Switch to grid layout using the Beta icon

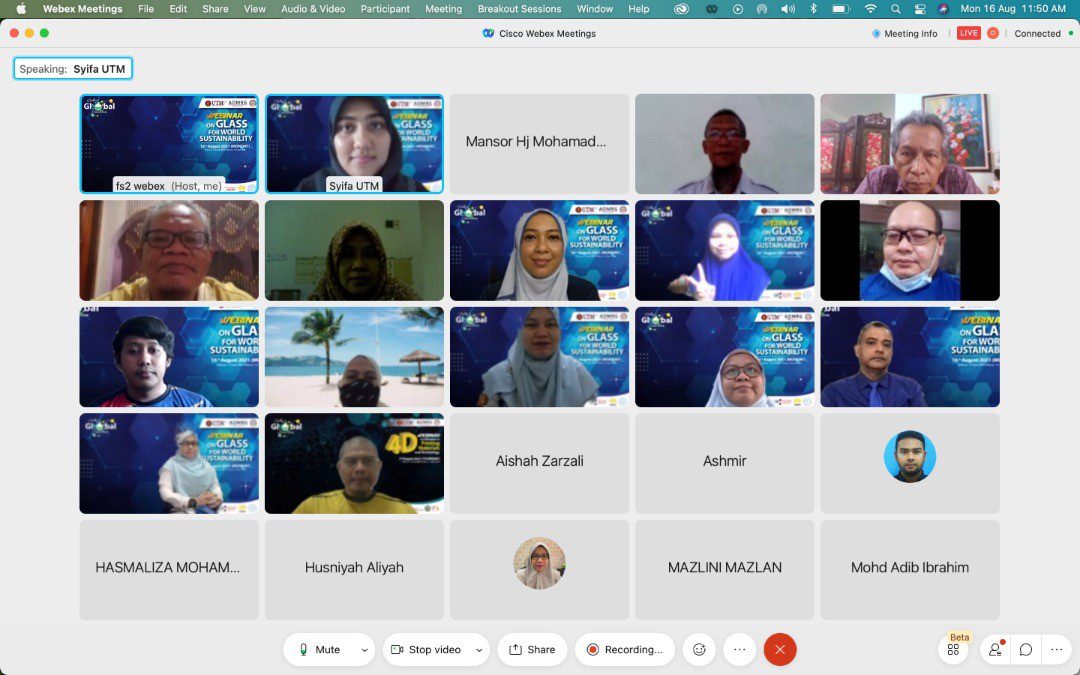coord(953,649)
